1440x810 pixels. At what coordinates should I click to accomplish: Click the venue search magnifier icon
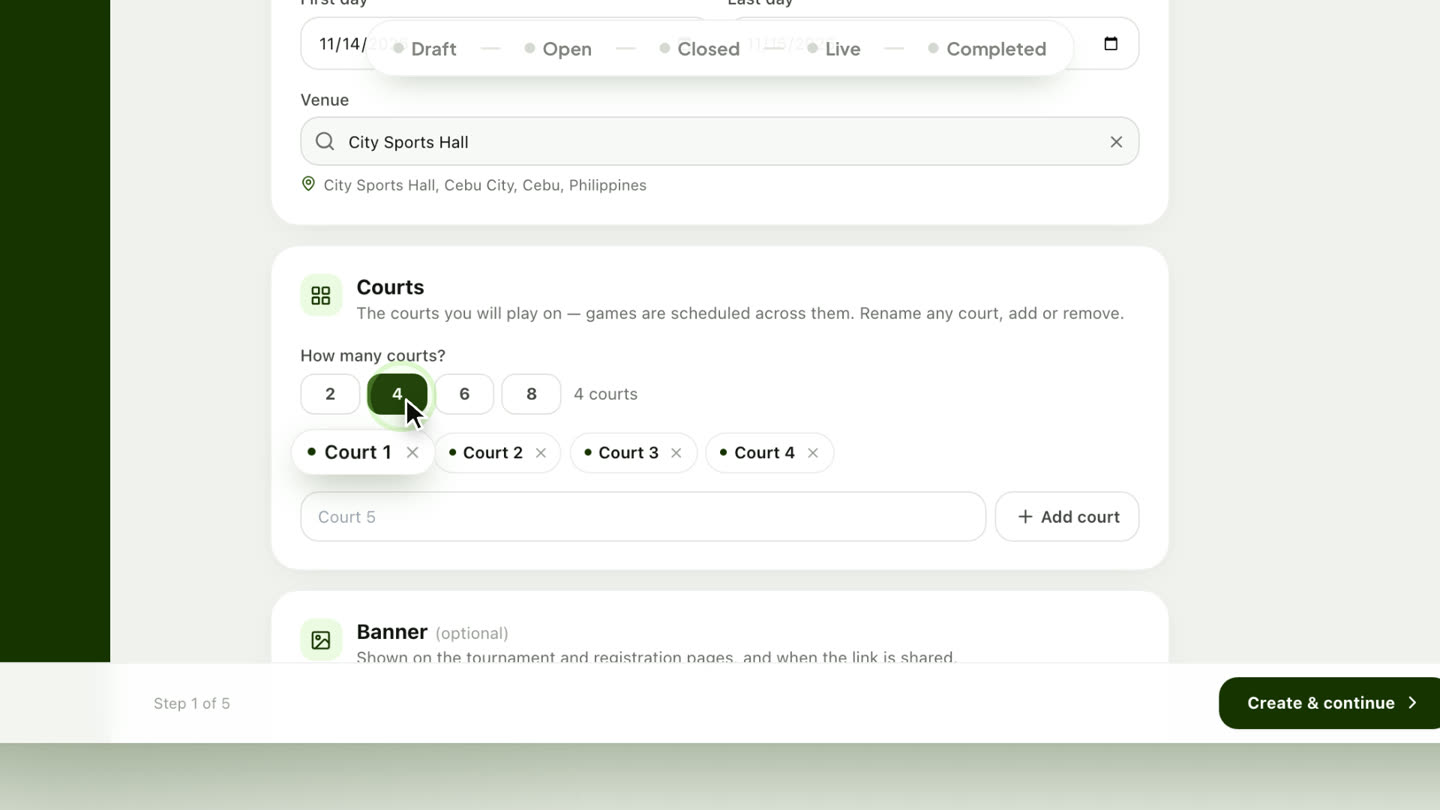pos(325,142)
